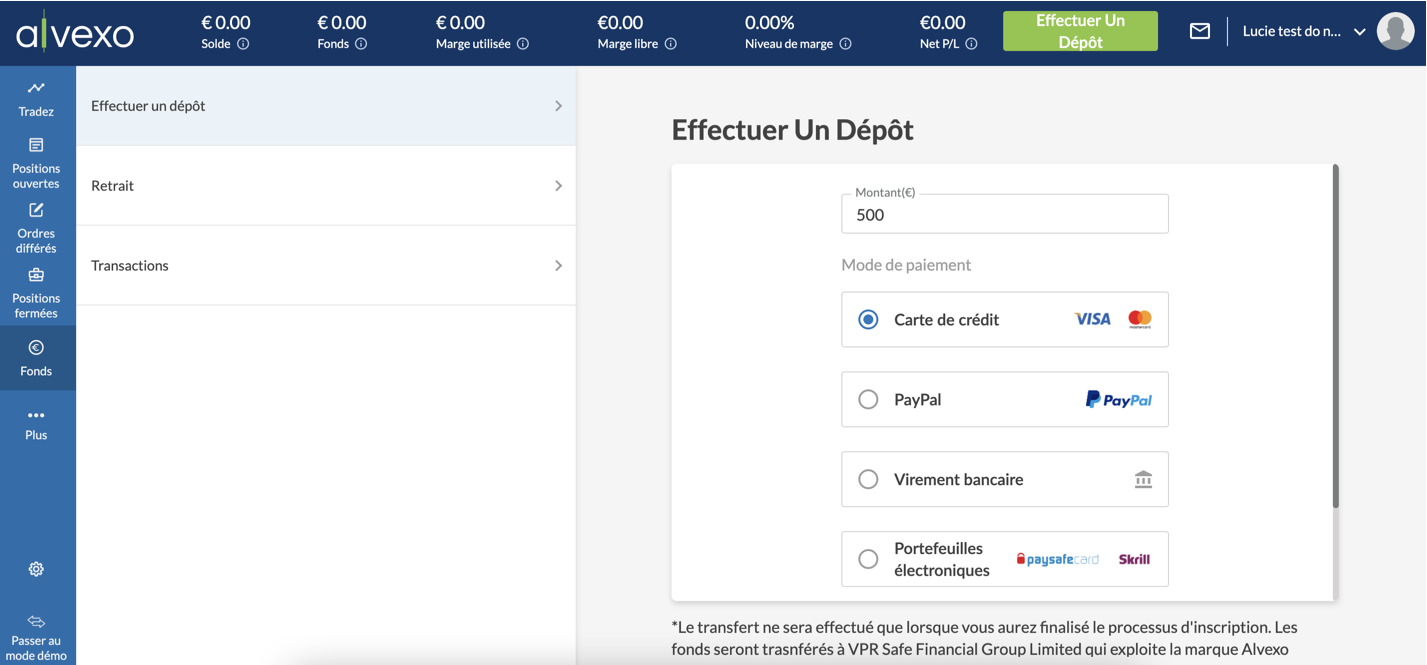Open Positions fermées briefcase icon
Image resolution: width=1427 pixels, height=665 pixels.
click(36, 276)
